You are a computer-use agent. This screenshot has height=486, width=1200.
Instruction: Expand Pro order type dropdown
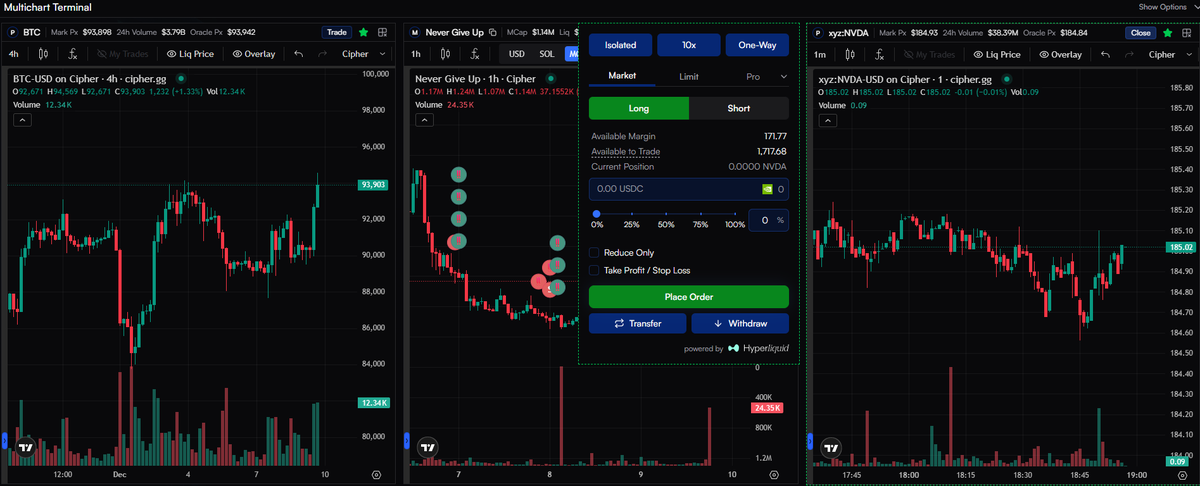(x=767, y=76)
